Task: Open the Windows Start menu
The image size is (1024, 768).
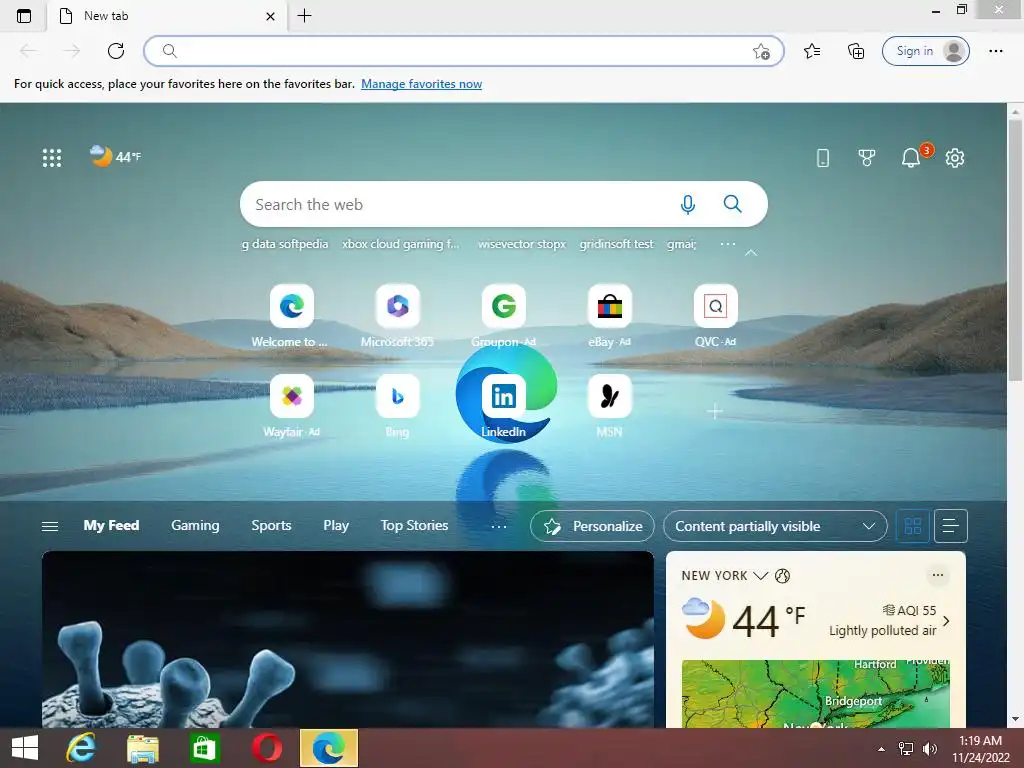Action: (x=25, y=748)
